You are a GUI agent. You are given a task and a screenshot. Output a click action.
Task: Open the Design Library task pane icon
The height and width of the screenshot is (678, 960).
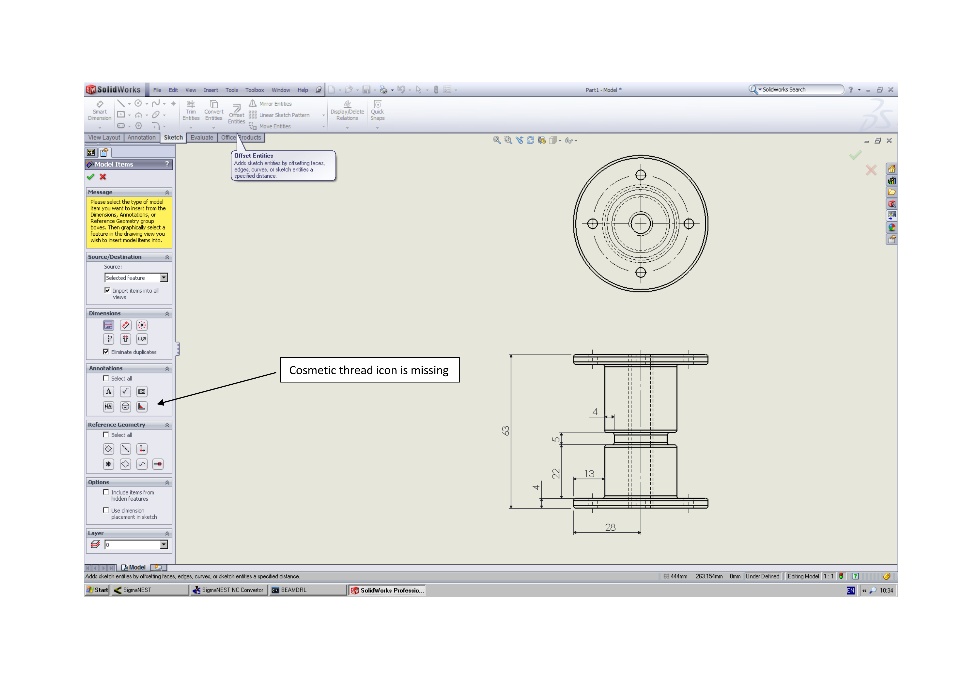click(891, 181)
